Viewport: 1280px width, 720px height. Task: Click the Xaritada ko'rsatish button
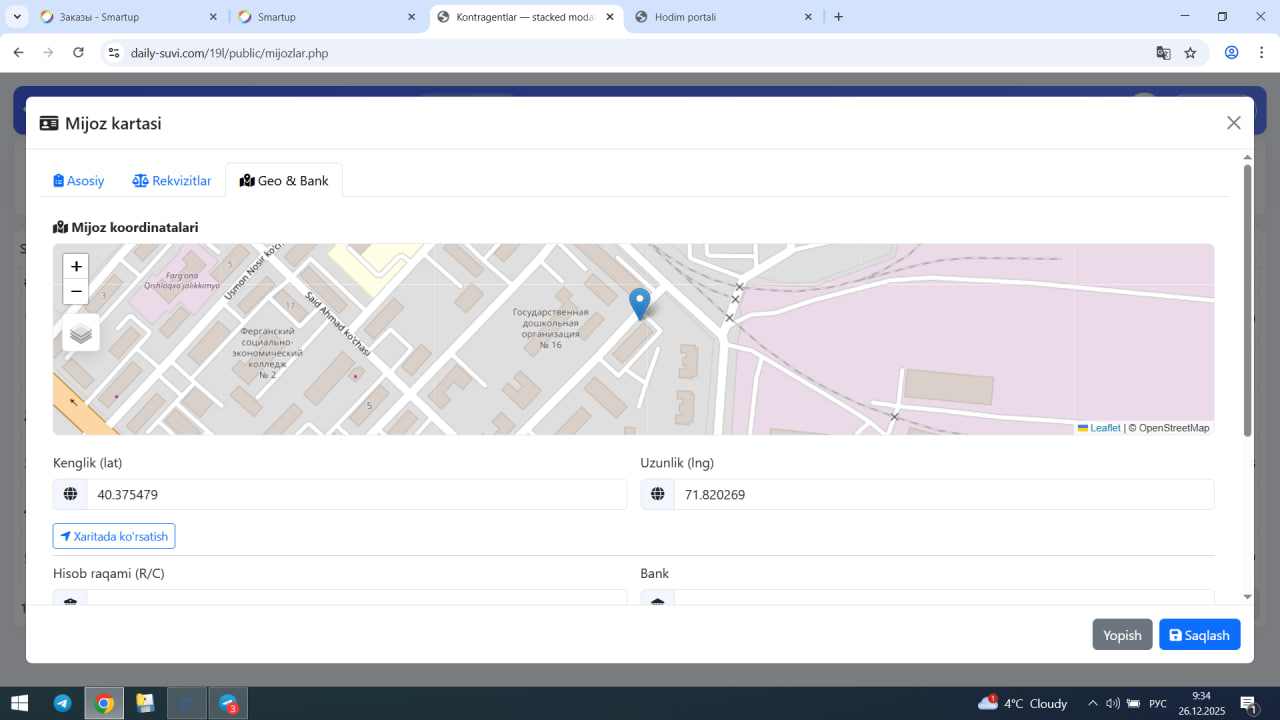114,536
